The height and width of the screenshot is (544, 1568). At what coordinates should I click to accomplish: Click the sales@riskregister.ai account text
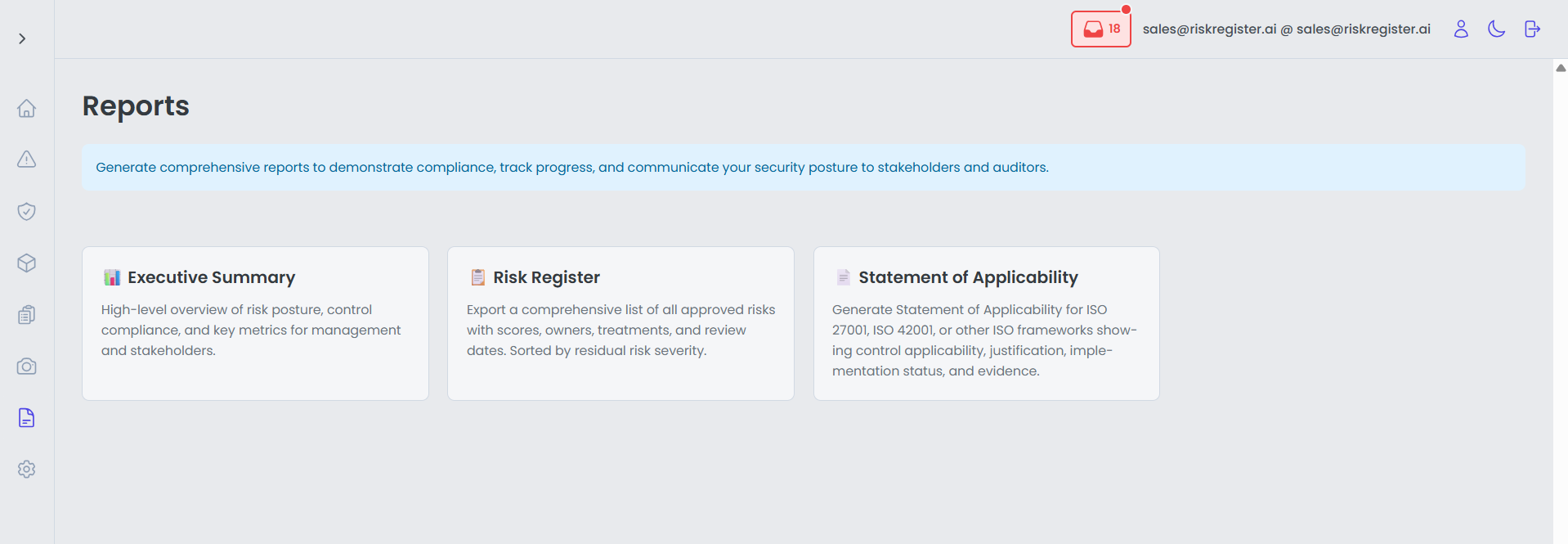click(1286, 29)
